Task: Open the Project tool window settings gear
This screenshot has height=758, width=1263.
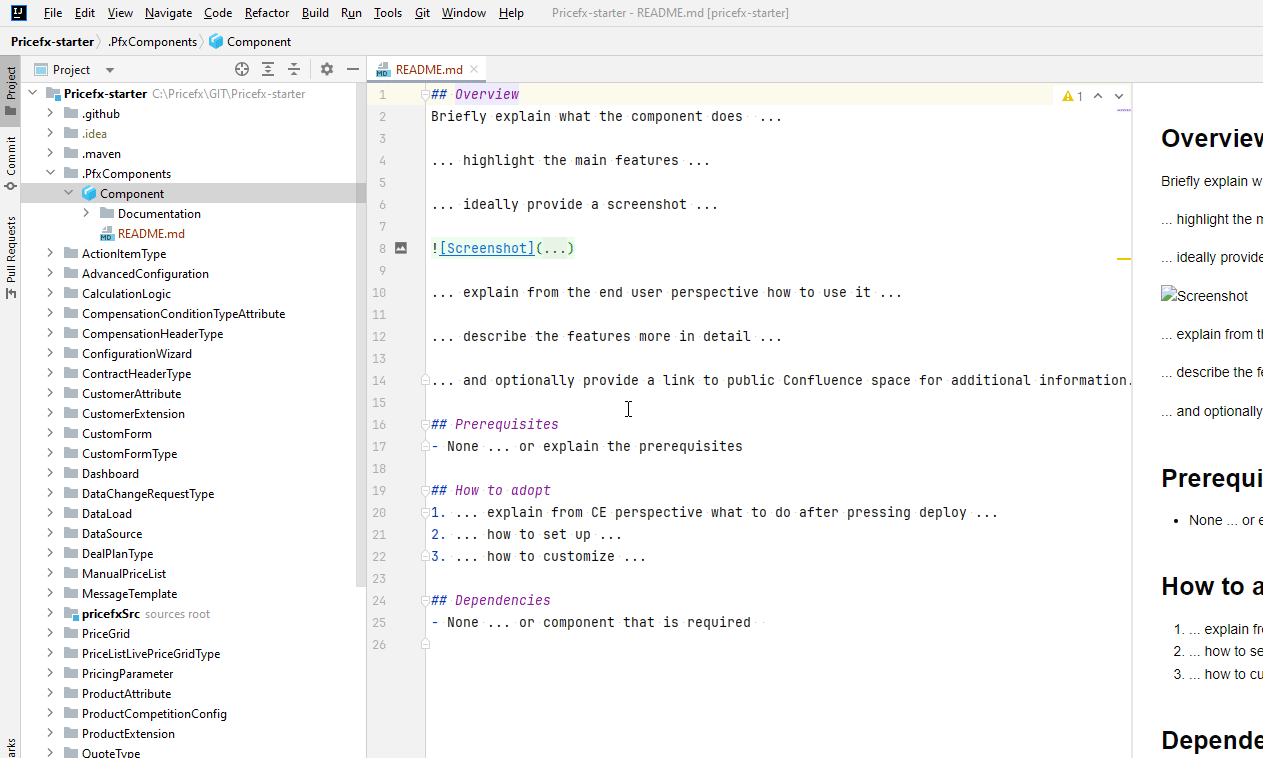Action: point(327,69)
